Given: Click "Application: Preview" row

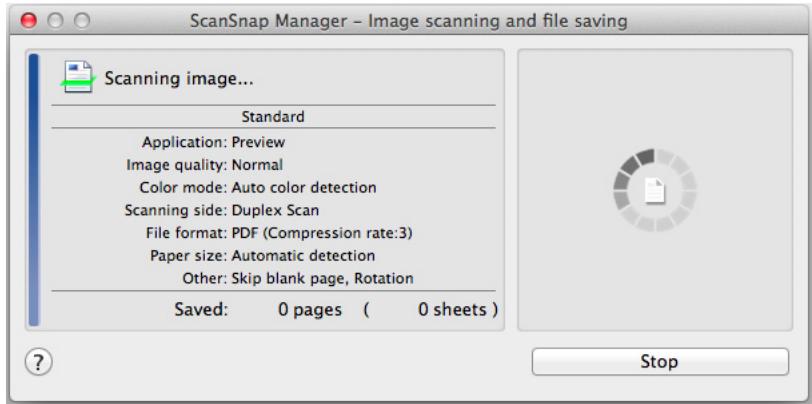Looking at the screenshot, I should 213,142.
